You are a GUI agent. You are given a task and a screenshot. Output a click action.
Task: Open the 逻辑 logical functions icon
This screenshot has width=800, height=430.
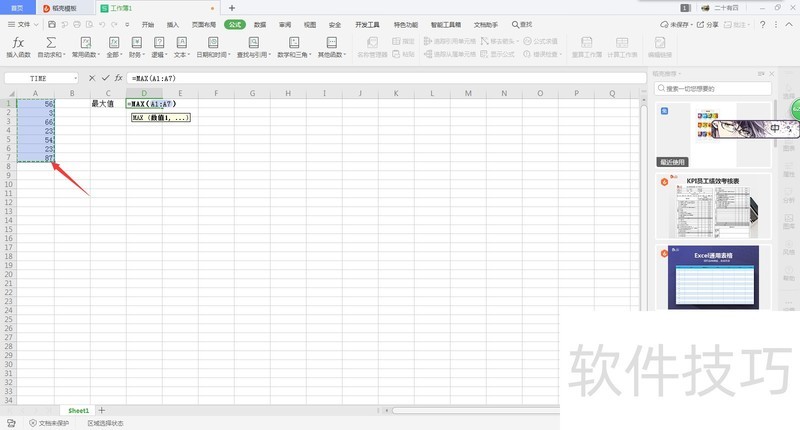click(x=159, y=42)
